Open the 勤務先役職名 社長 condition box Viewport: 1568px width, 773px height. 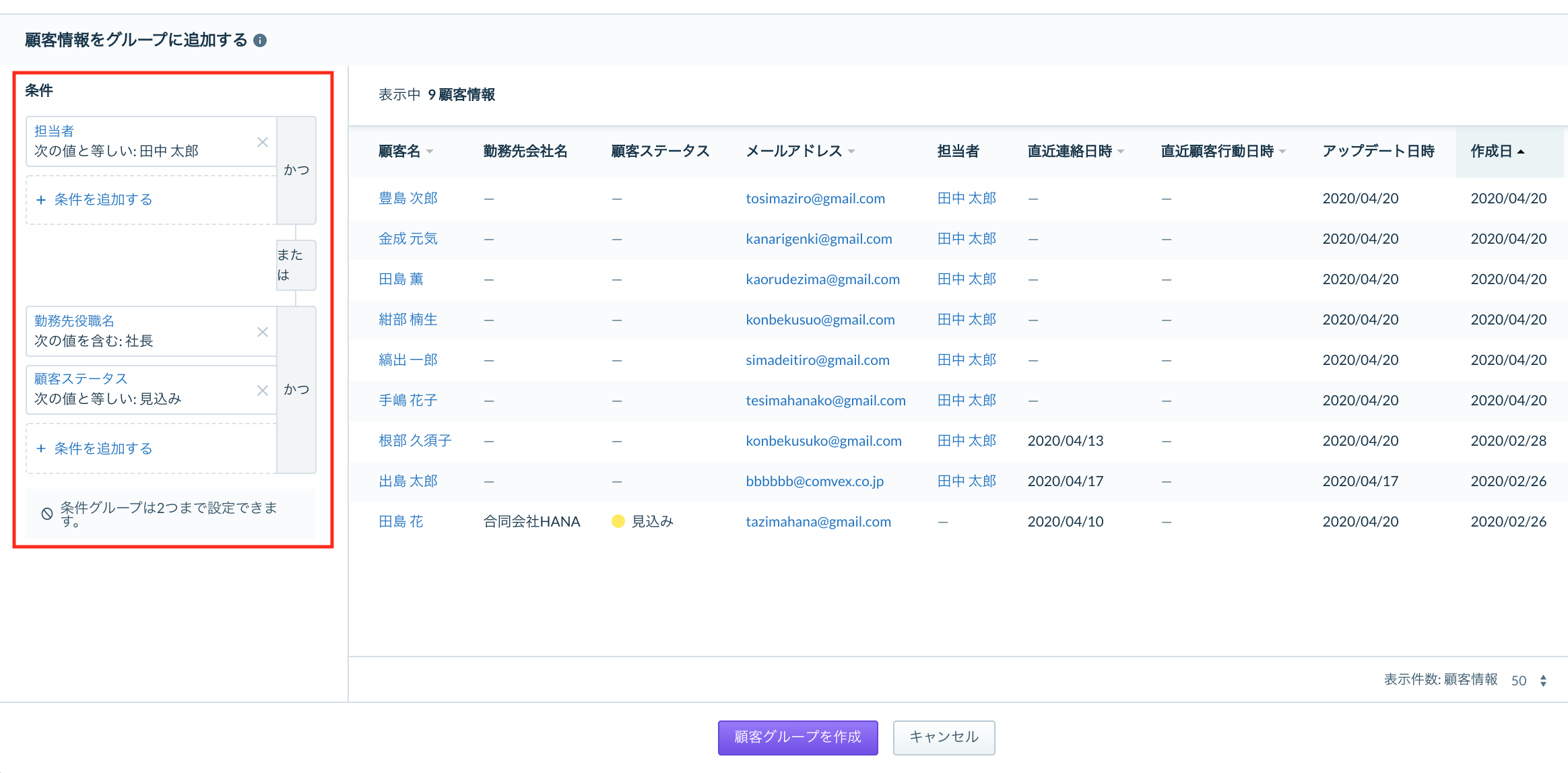click(x=151, y=331)
